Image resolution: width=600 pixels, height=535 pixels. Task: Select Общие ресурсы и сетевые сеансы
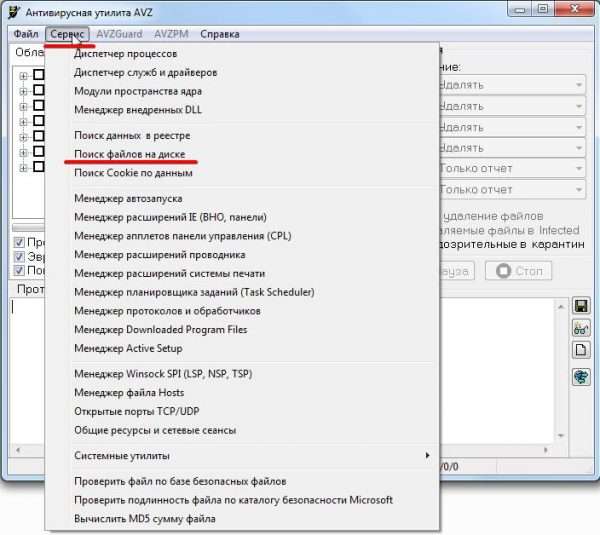point(155,430)
